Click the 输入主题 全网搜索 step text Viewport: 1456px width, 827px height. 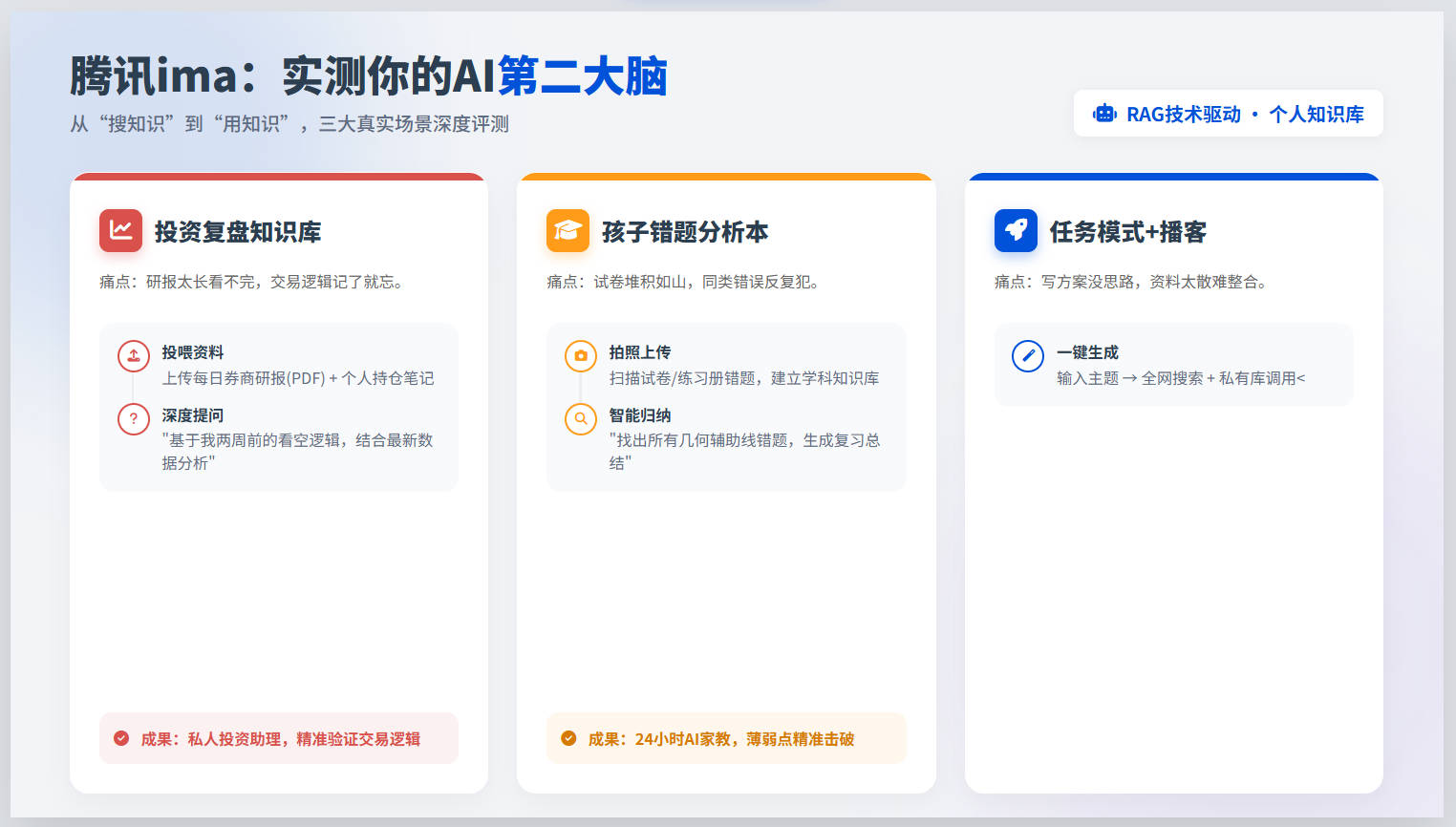point(1181,378)
